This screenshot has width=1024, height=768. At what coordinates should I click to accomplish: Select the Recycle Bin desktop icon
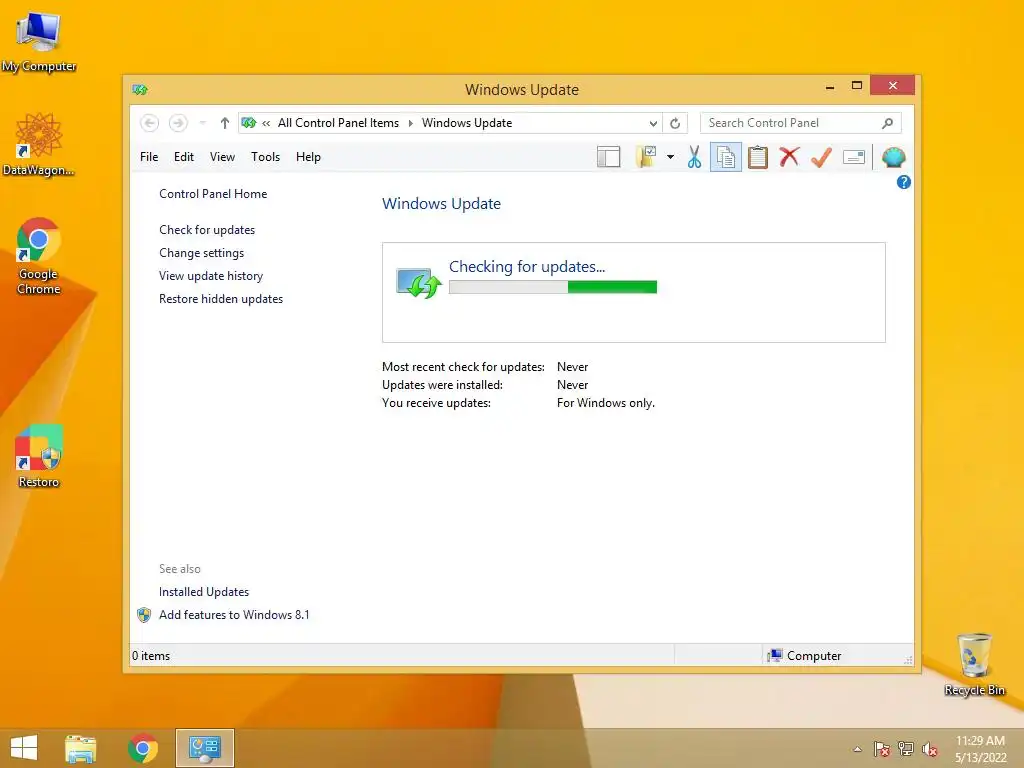(974, 664)
